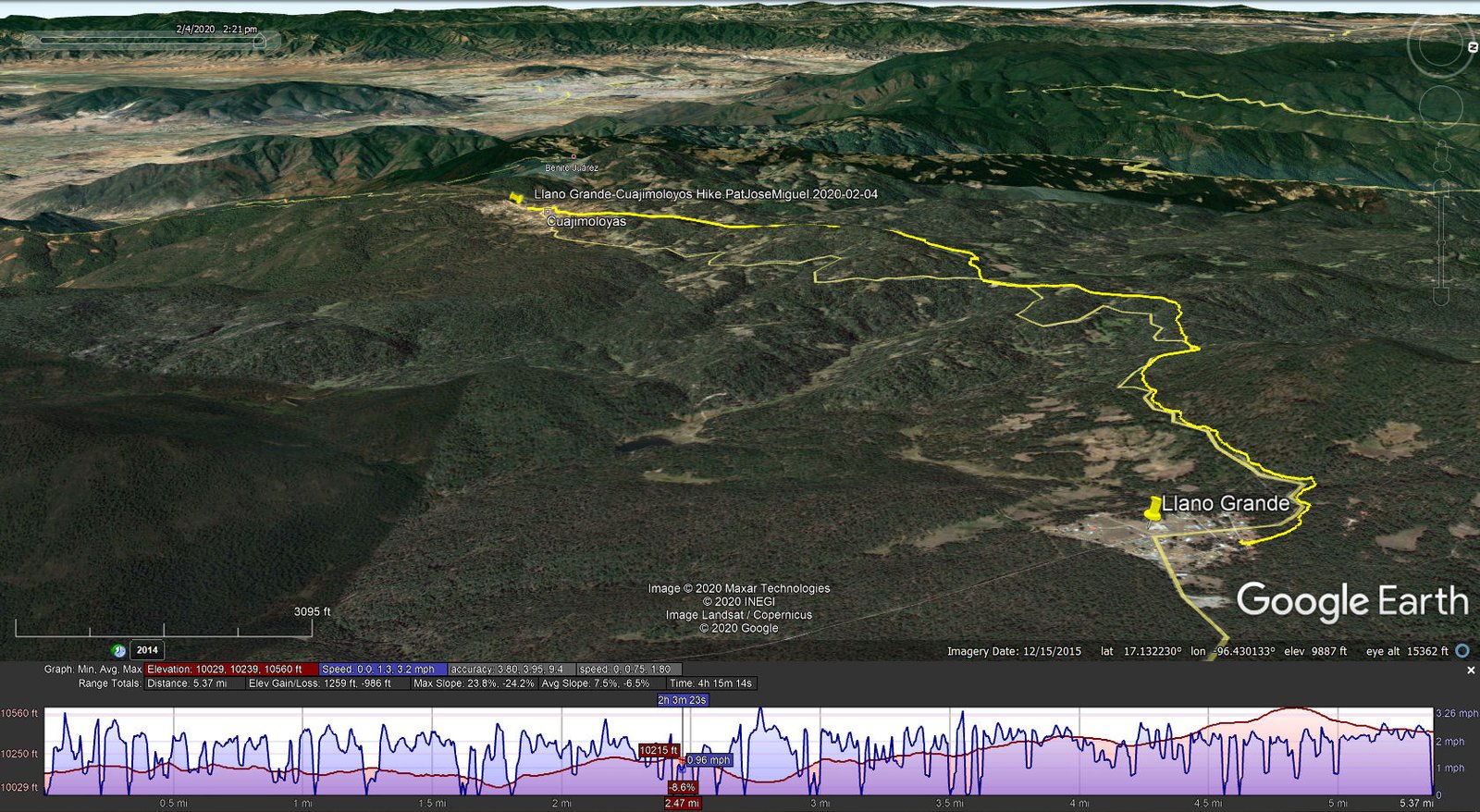Screen dimensions: 1480x812
Task: Click the zoom-in end of zoom slider
Action: (x=1441, y=189)
